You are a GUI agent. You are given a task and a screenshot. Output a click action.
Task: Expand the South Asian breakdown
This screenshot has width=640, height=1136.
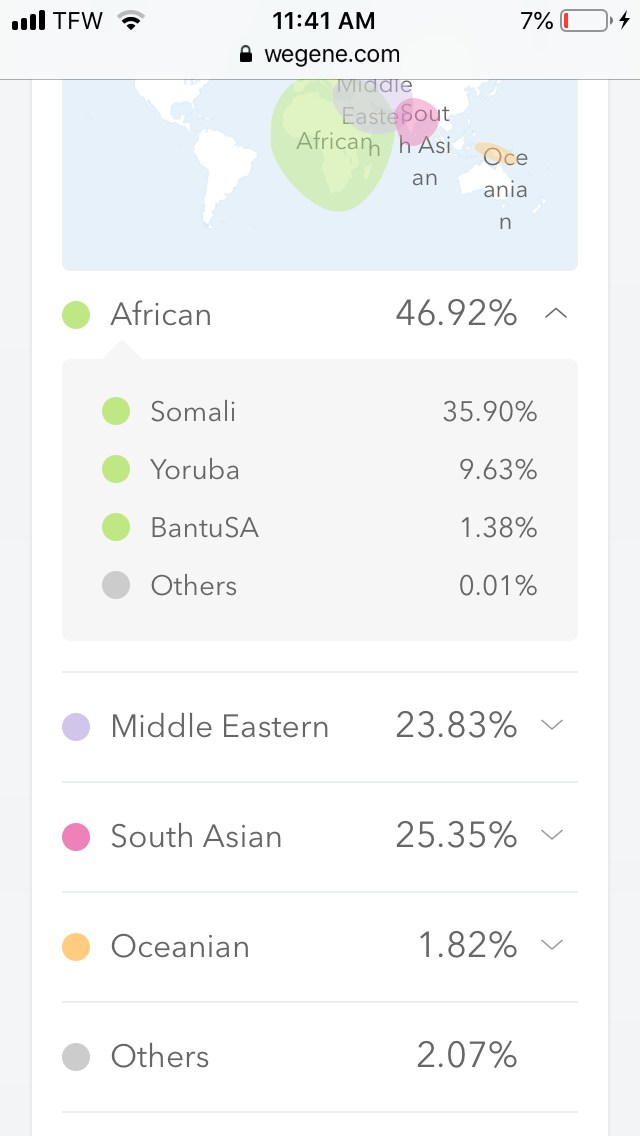(552, 836)
